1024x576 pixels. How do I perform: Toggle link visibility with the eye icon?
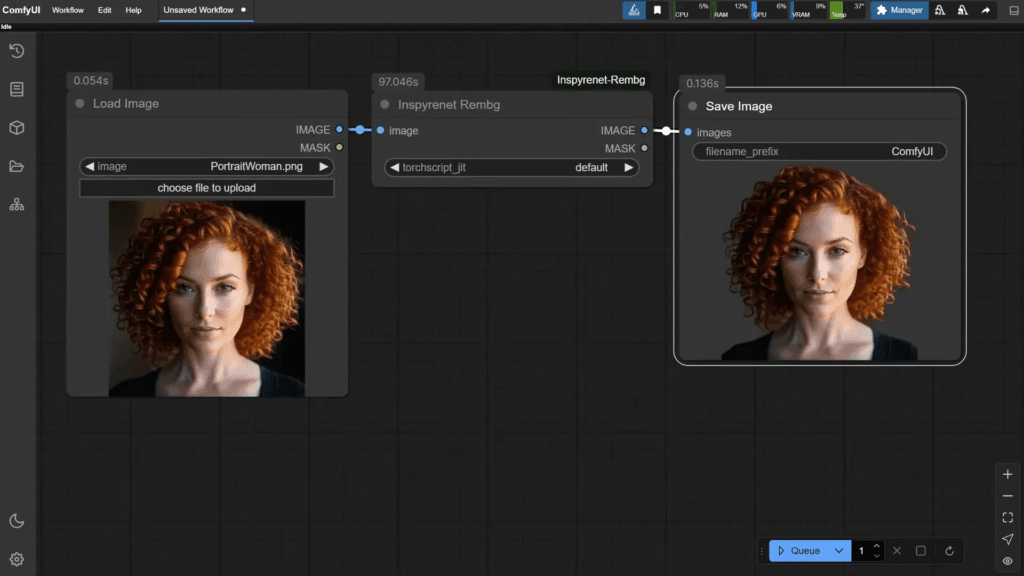click(x=1007, y=561)
